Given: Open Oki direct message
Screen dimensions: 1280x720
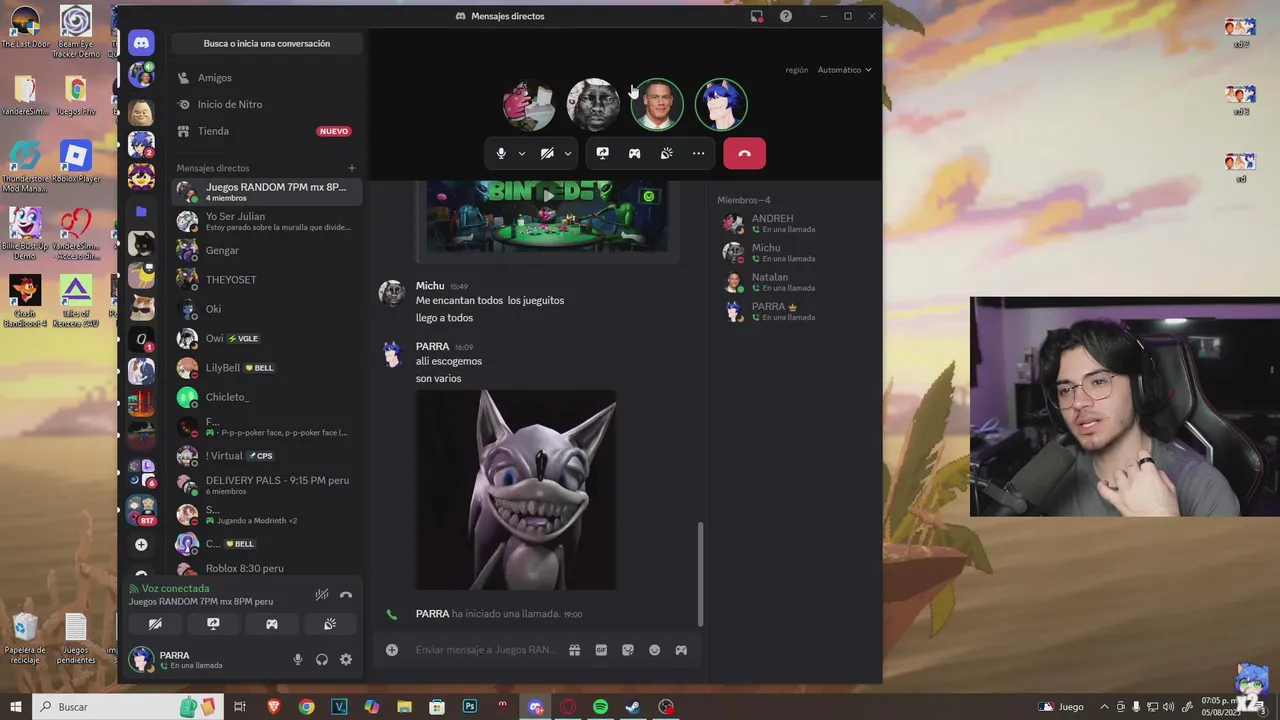Looking at the screenshot, I should pos(266,309).
